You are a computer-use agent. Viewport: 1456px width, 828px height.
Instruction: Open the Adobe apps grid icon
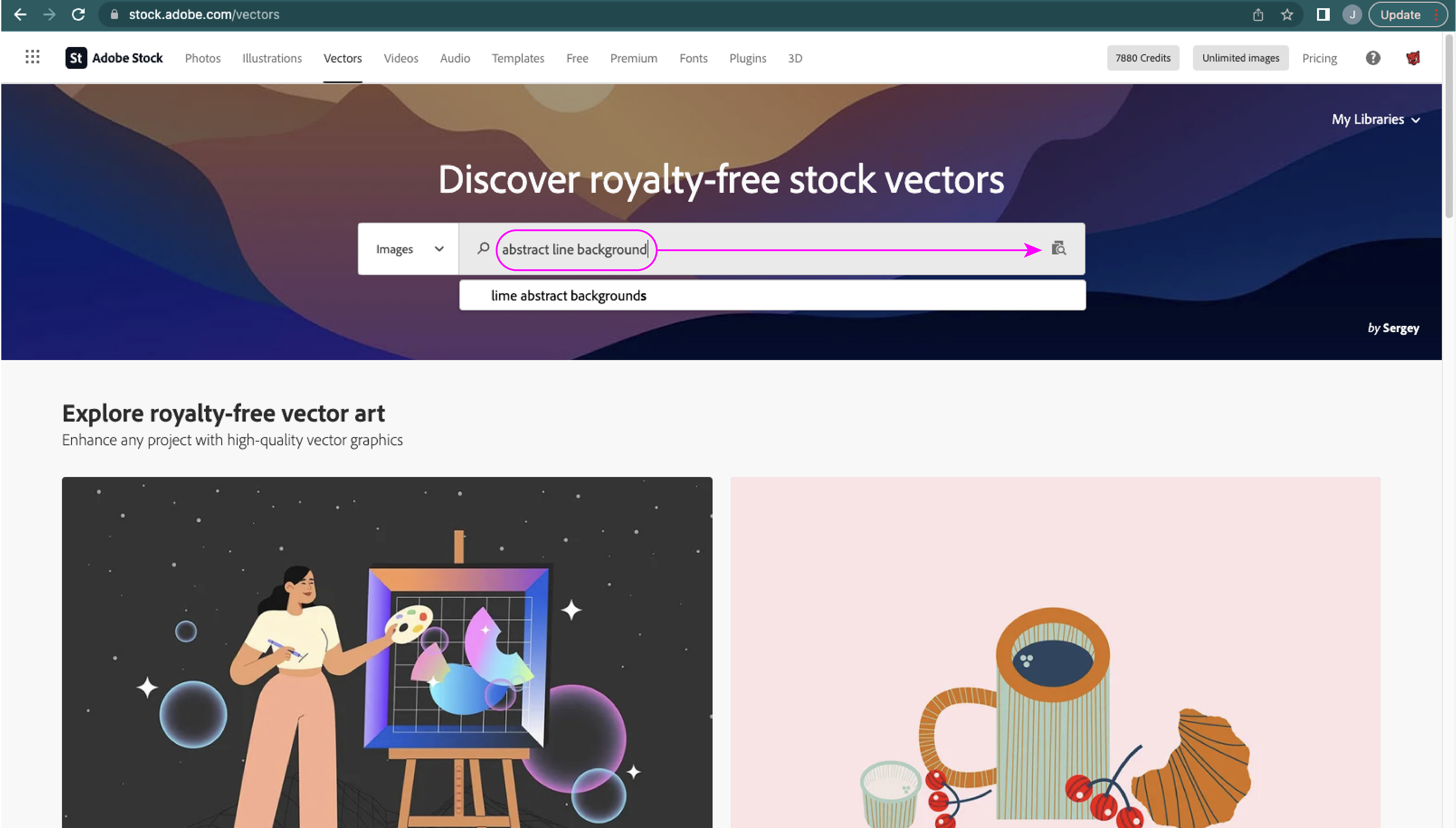point(32,57)
